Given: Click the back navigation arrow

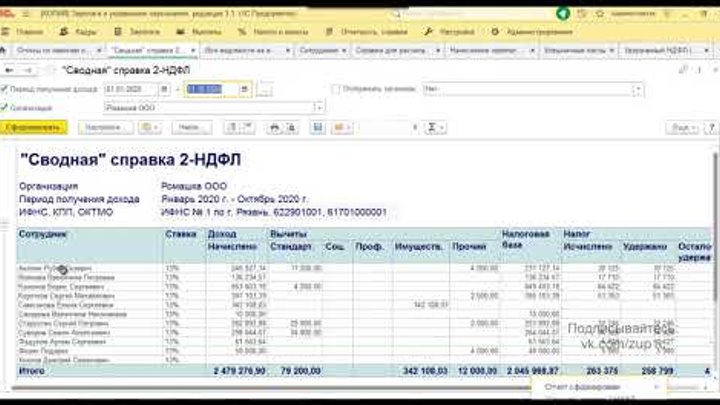Looking at the screenshot, I should (x=10, y=70).
